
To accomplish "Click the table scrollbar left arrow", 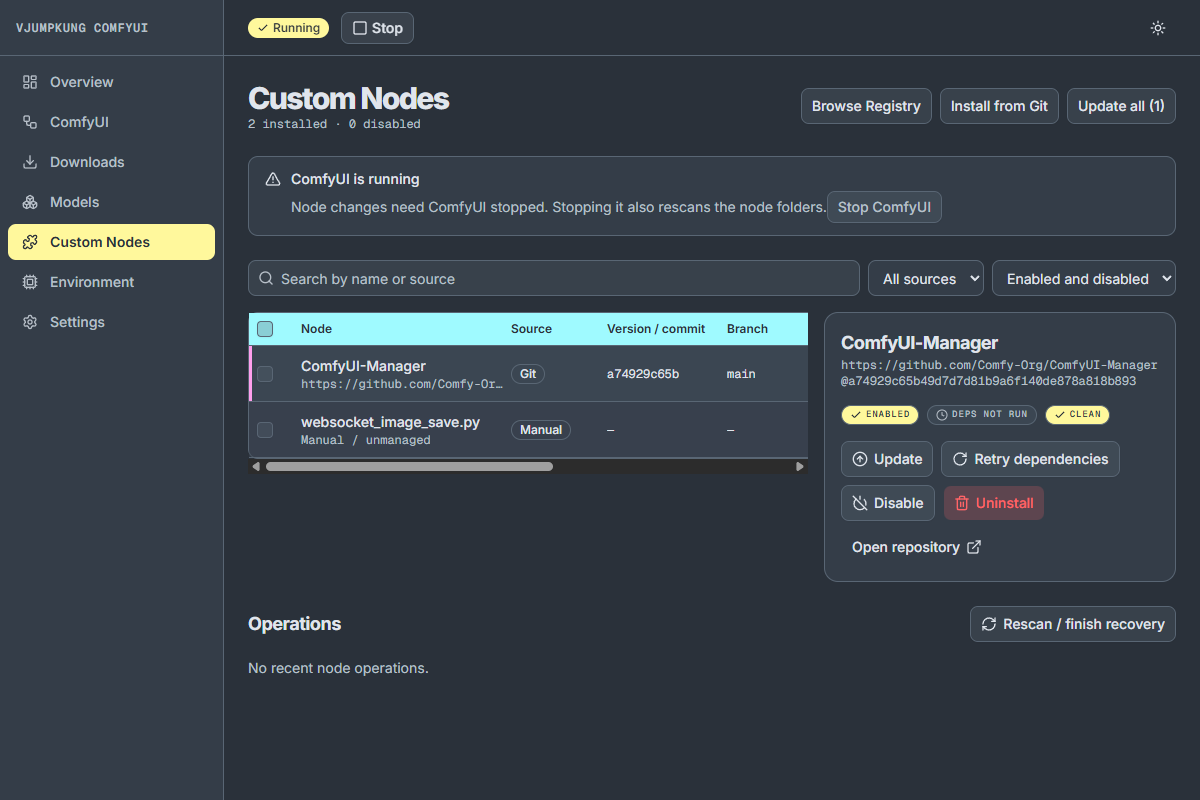I will (256, 466).
